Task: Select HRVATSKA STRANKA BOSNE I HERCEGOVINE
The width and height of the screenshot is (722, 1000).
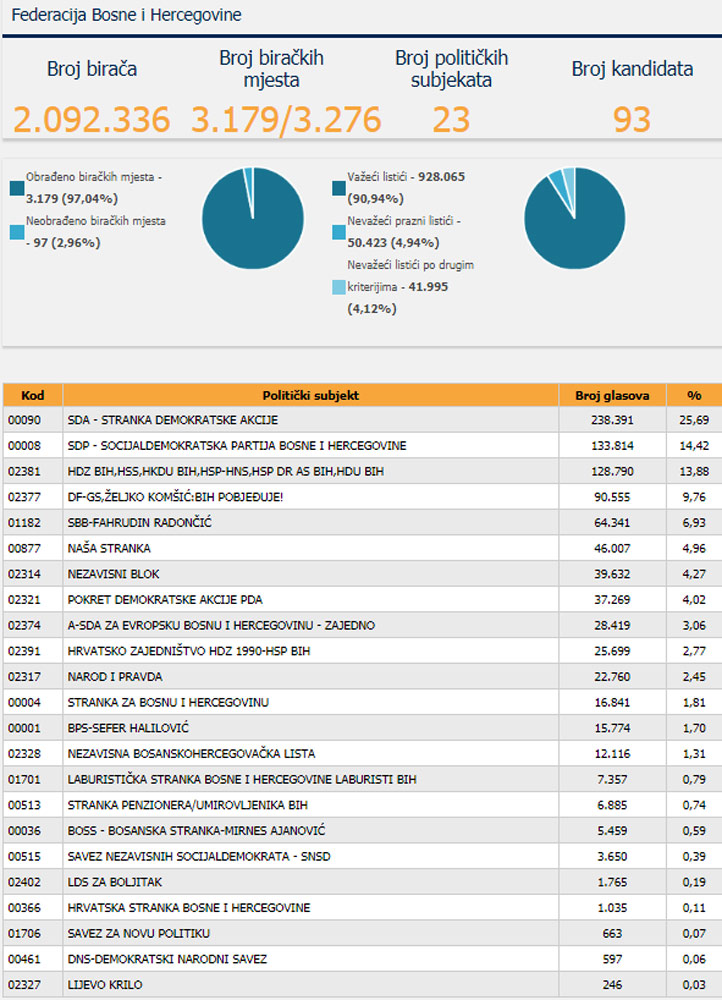Action: tap(189, 908)
